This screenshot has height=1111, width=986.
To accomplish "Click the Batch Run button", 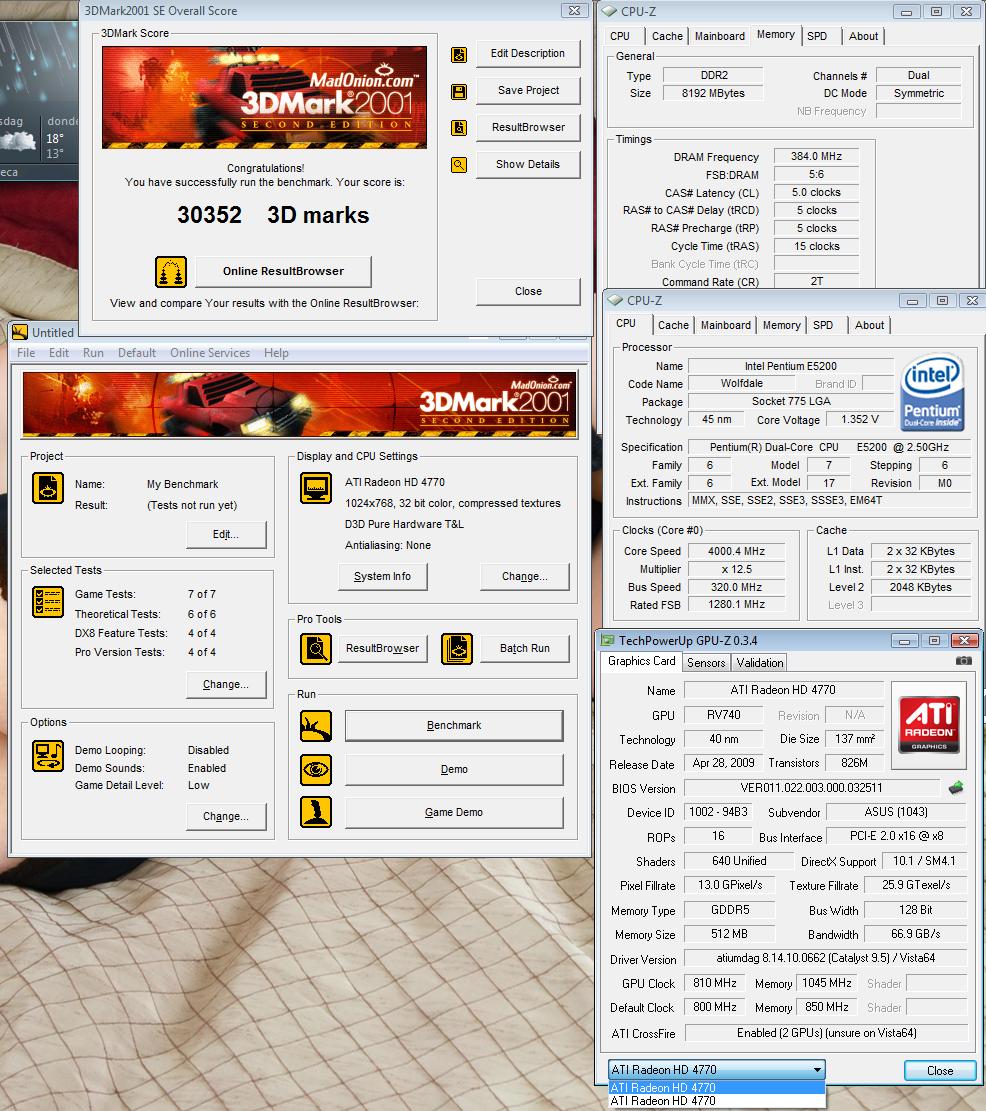I will pyautogui.click(x=524, y=648).
